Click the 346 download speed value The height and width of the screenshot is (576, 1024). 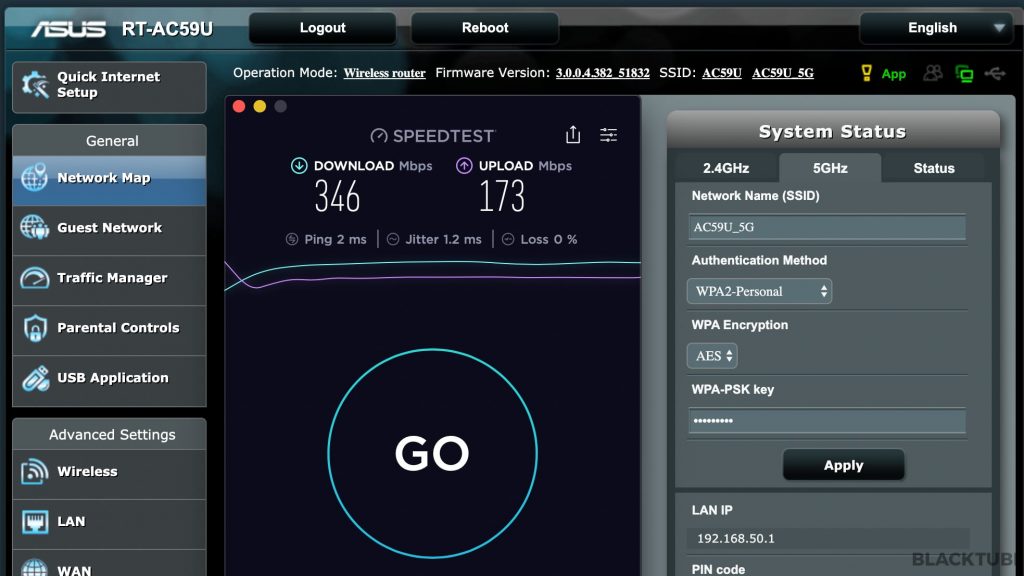click(x=337, y=196)
